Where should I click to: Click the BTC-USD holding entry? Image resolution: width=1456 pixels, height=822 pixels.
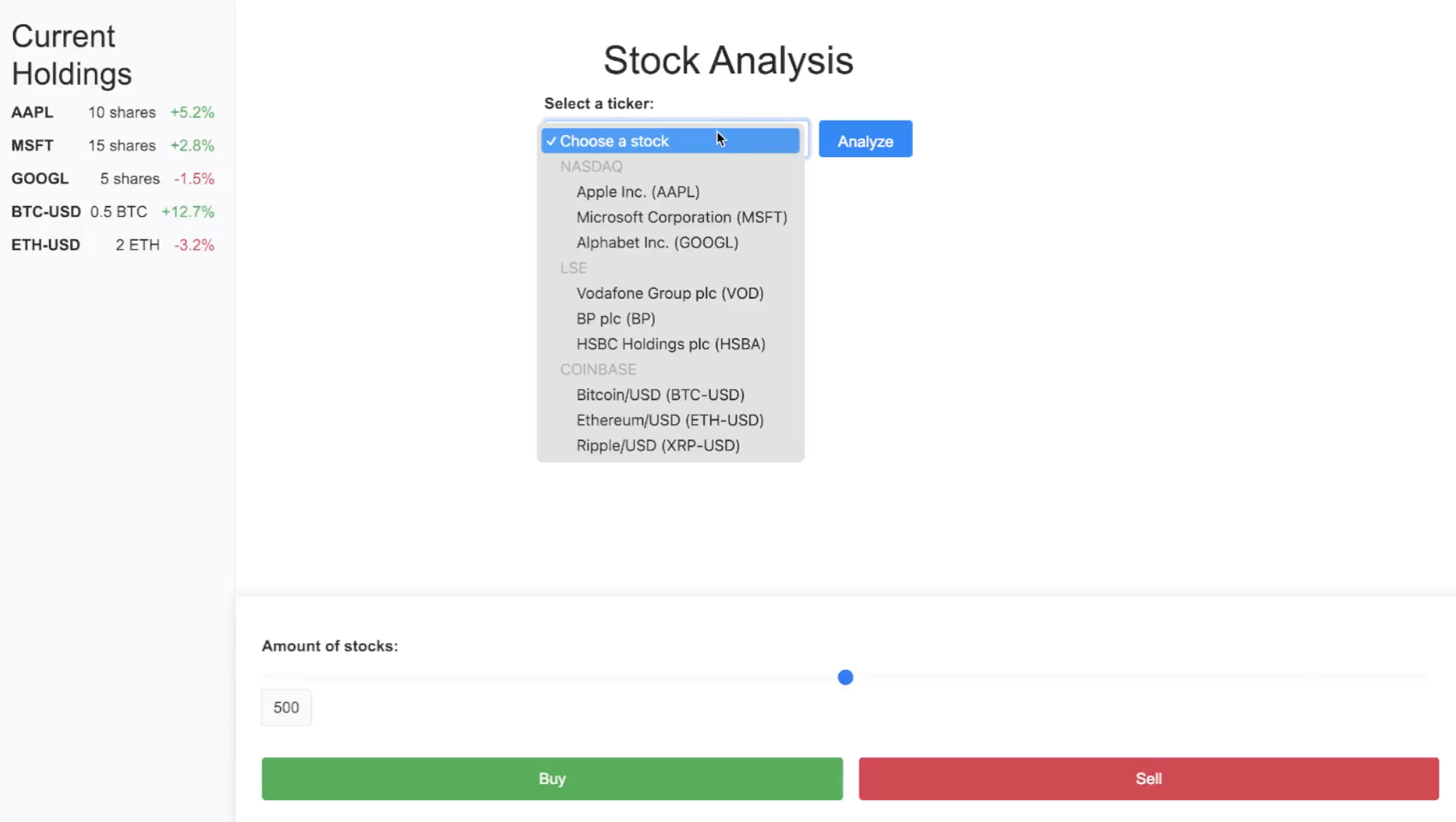pyautogui.click(x=112, y=212)
